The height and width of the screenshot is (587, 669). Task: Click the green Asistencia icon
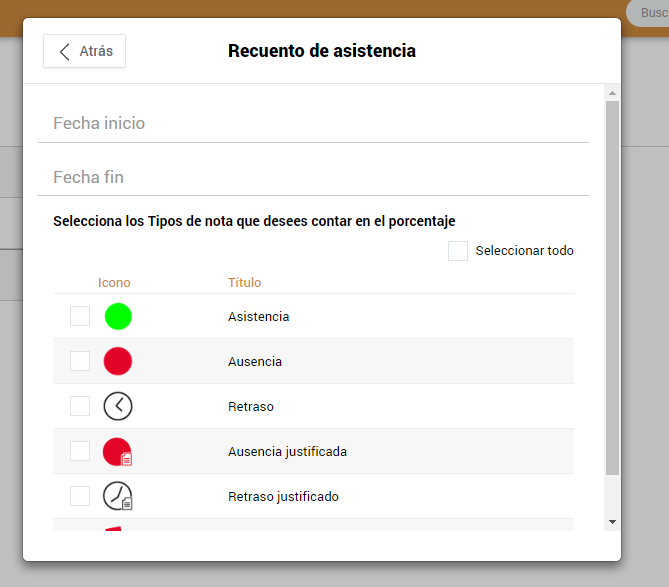click(118, 317)
